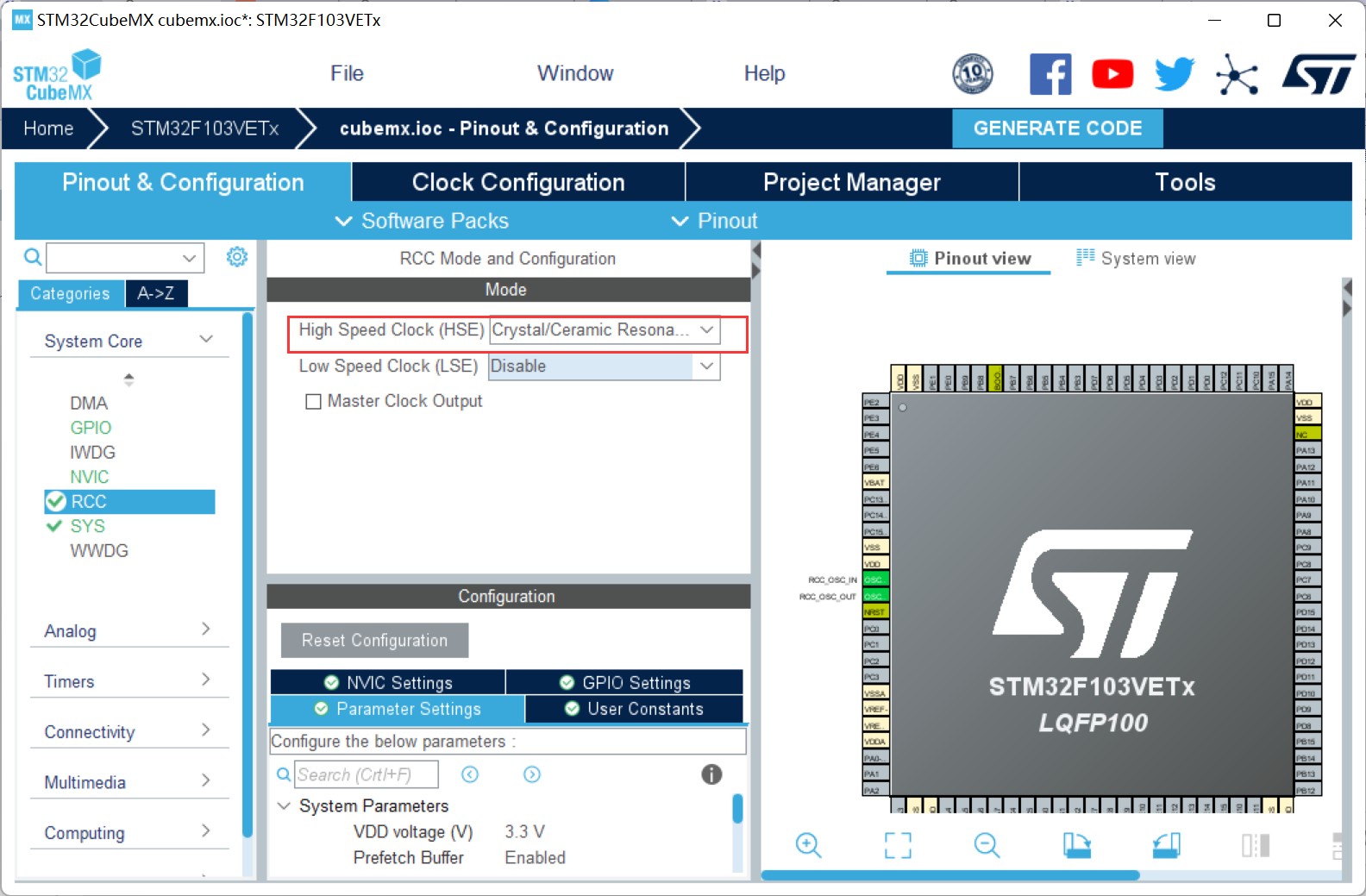Click the magnifier icon next to the parameter search

(x=283, y=774)
